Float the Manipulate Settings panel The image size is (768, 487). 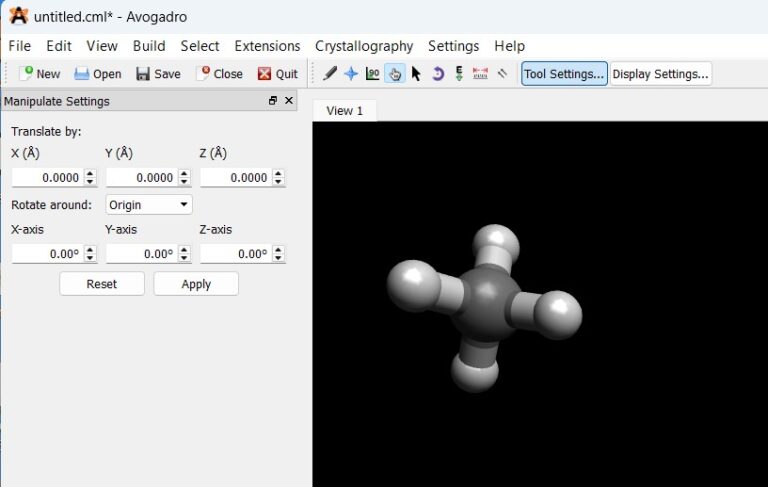[x=273, y=100]
